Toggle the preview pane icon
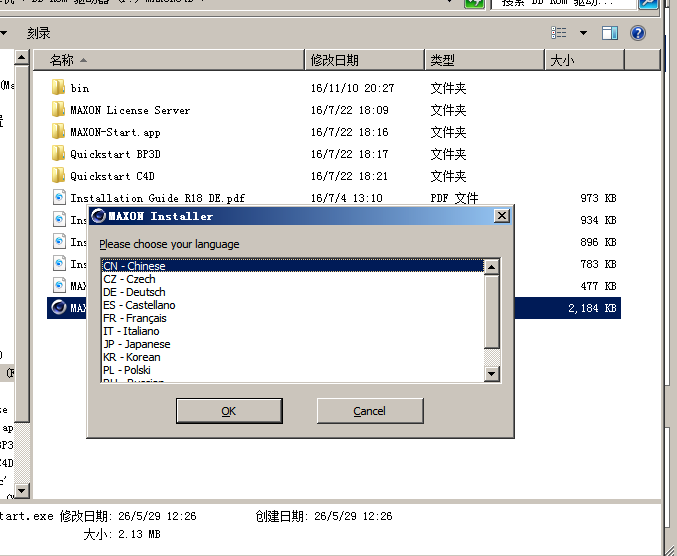This screenshot has height=556, width=677. click(x=610, y=33)
